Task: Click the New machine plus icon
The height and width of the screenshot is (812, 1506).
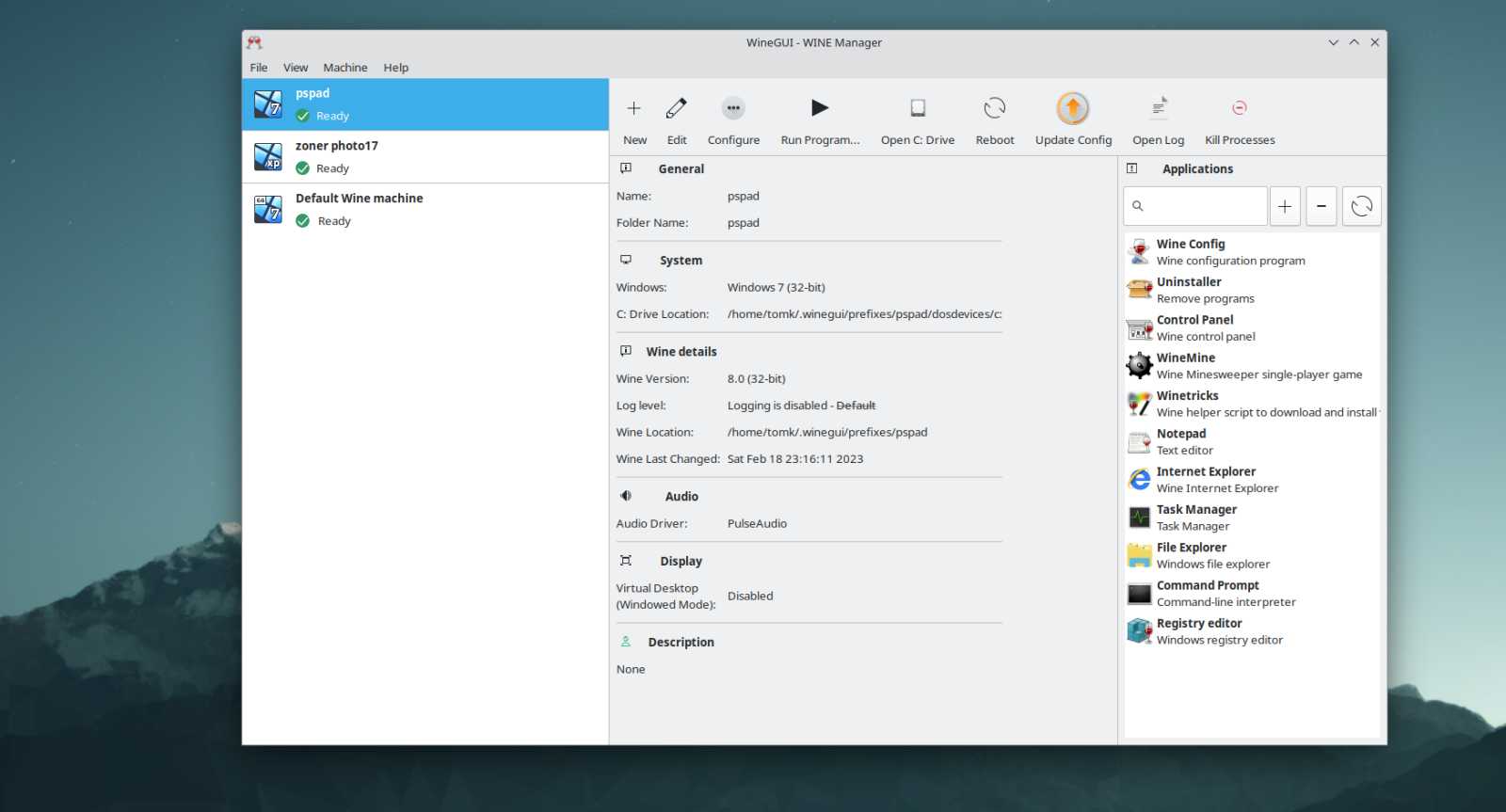Action: (x=633, y=108)
